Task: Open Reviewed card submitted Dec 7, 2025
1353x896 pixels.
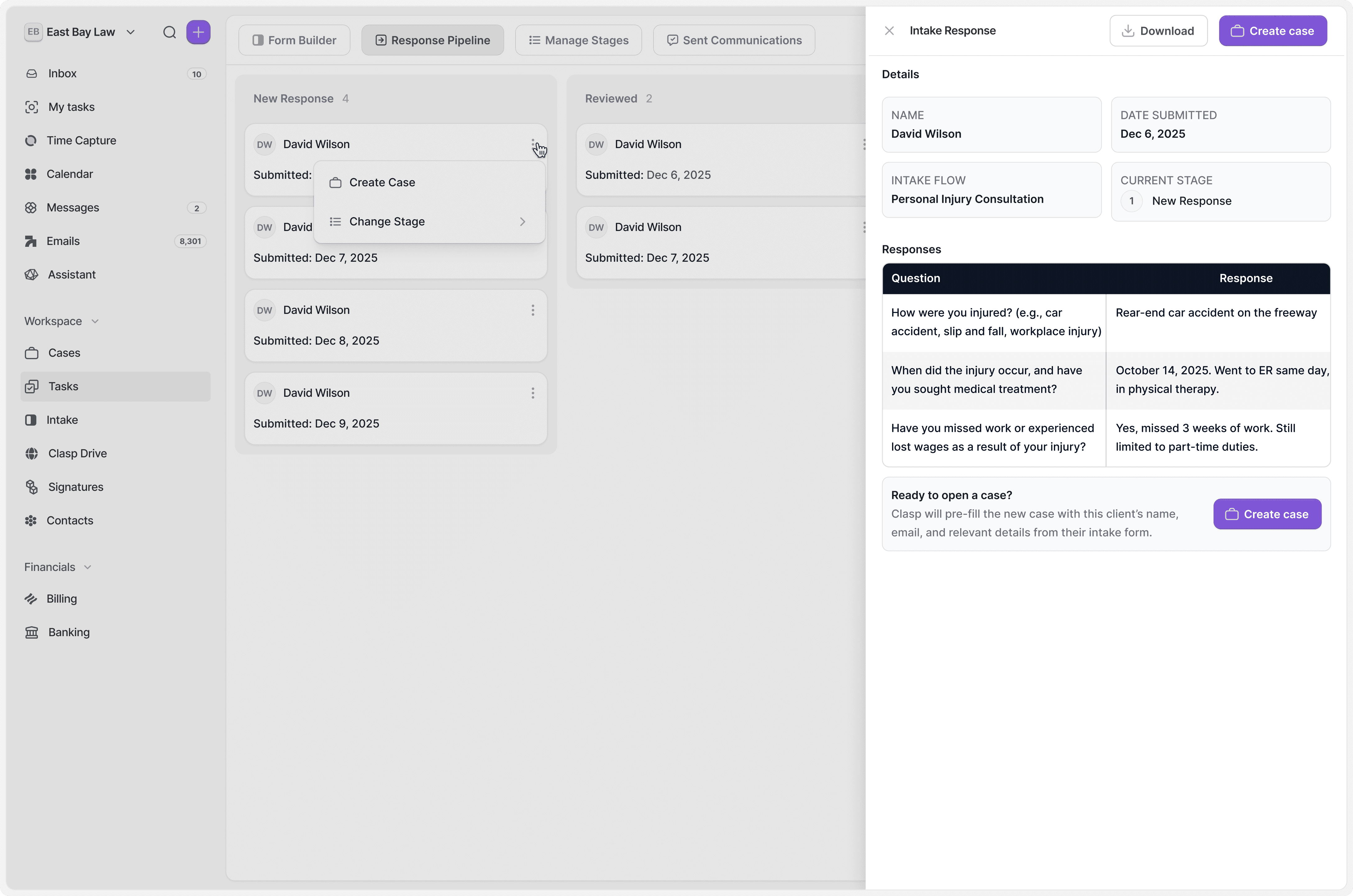Action: pos(721,243)
